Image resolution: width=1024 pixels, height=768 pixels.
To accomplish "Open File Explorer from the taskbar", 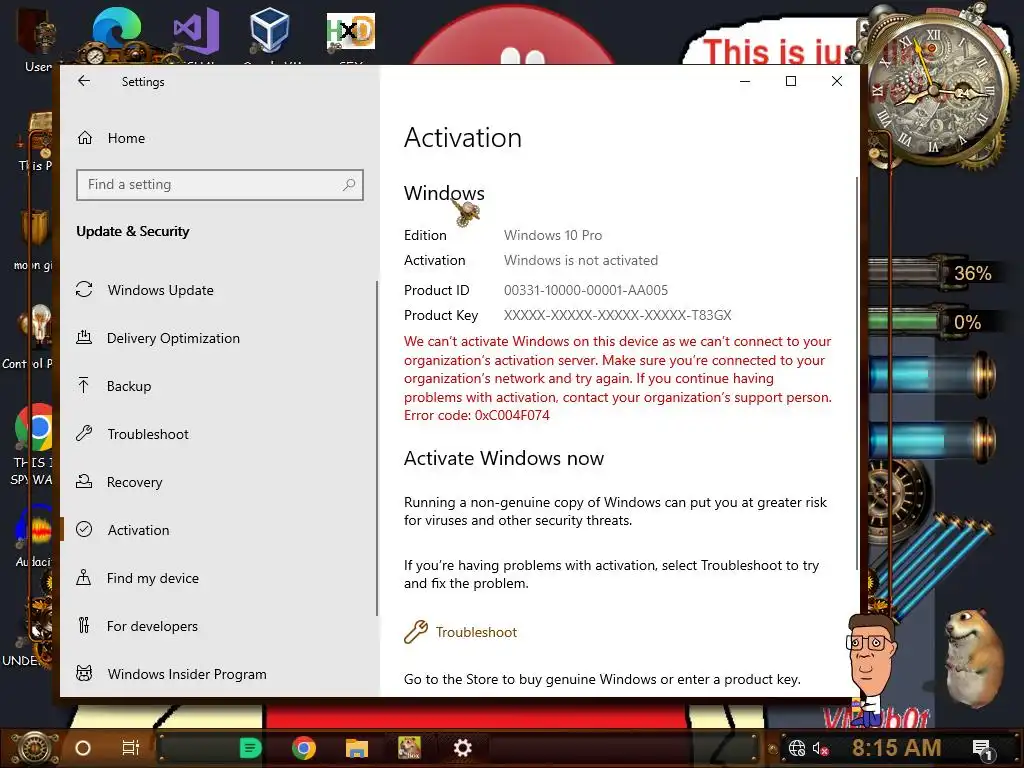I will tap(357, 748).
